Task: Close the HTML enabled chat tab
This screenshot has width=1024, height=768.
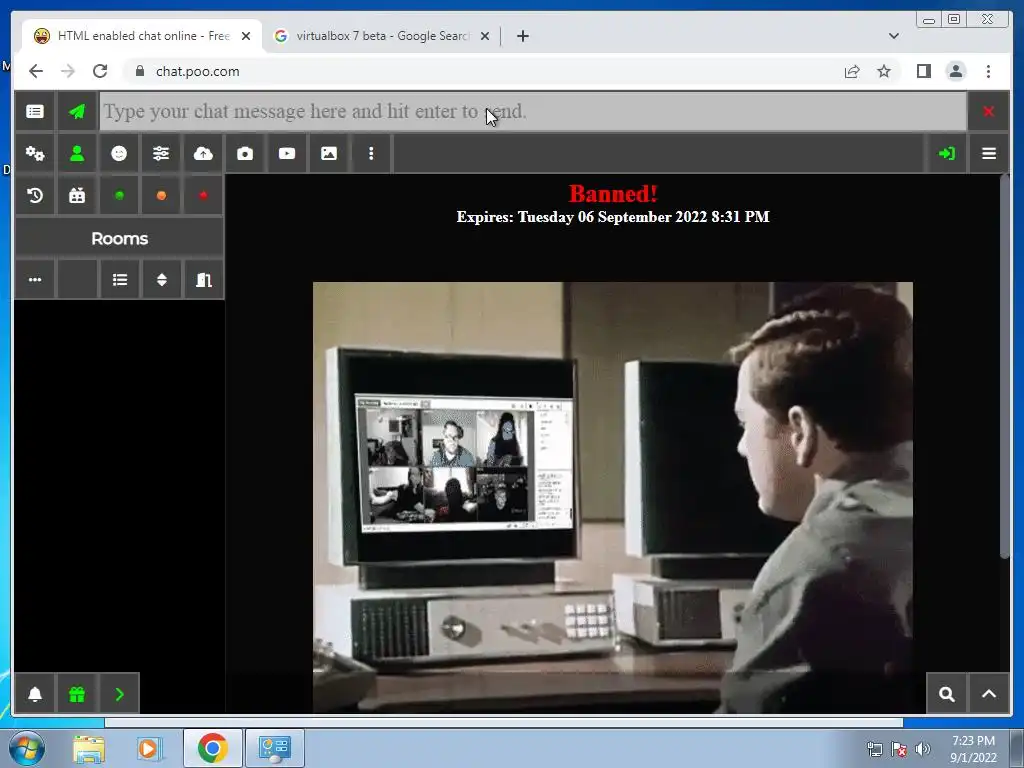Action: coord(246,36)
